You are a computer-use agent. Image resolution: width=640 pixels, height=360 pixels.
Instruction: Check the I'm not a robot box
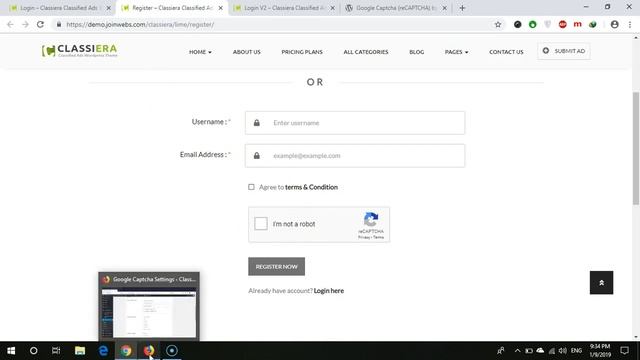(x=261, y=224)
